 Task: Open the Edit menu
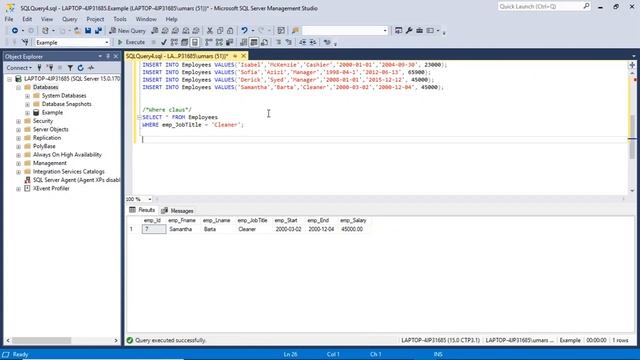pyautogui.click(x=27, y=19)
